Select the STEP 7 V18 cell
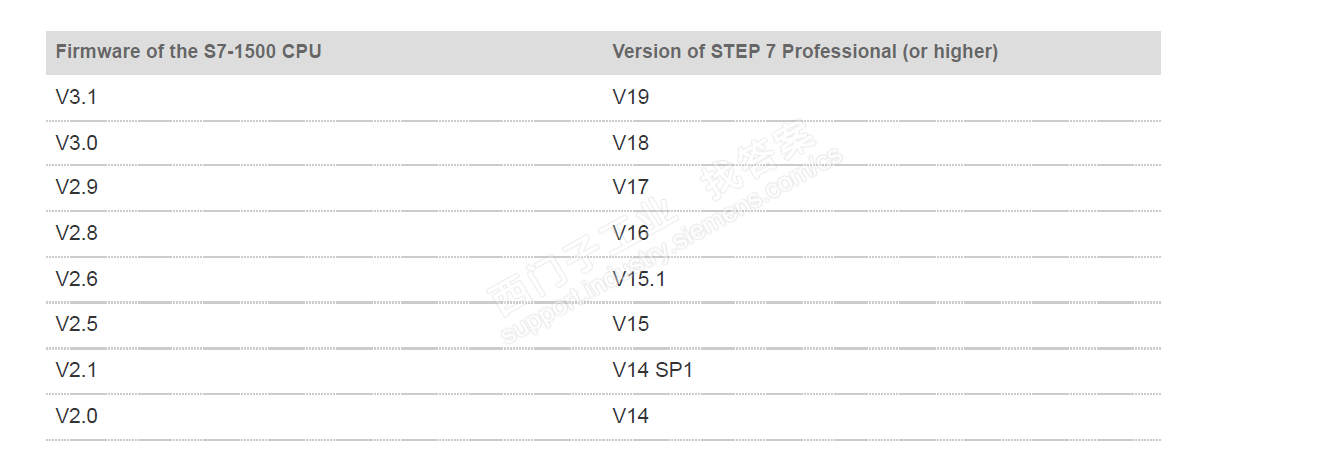The image size is (1323, 460). pos(630,143)
